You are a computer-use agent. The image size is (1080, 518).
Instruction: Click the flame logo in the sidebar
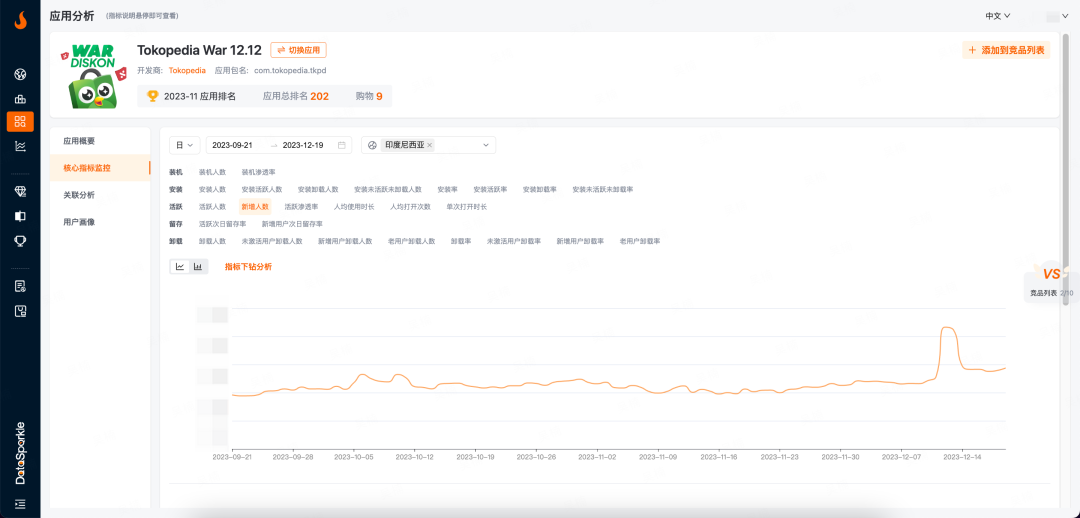(20, 20)
